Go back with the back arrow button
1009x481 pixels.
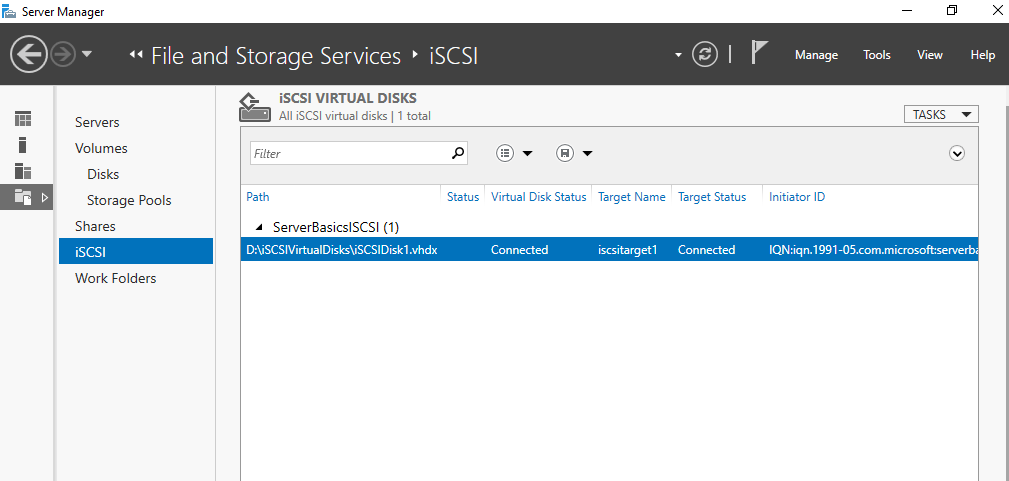pos(28,55)
